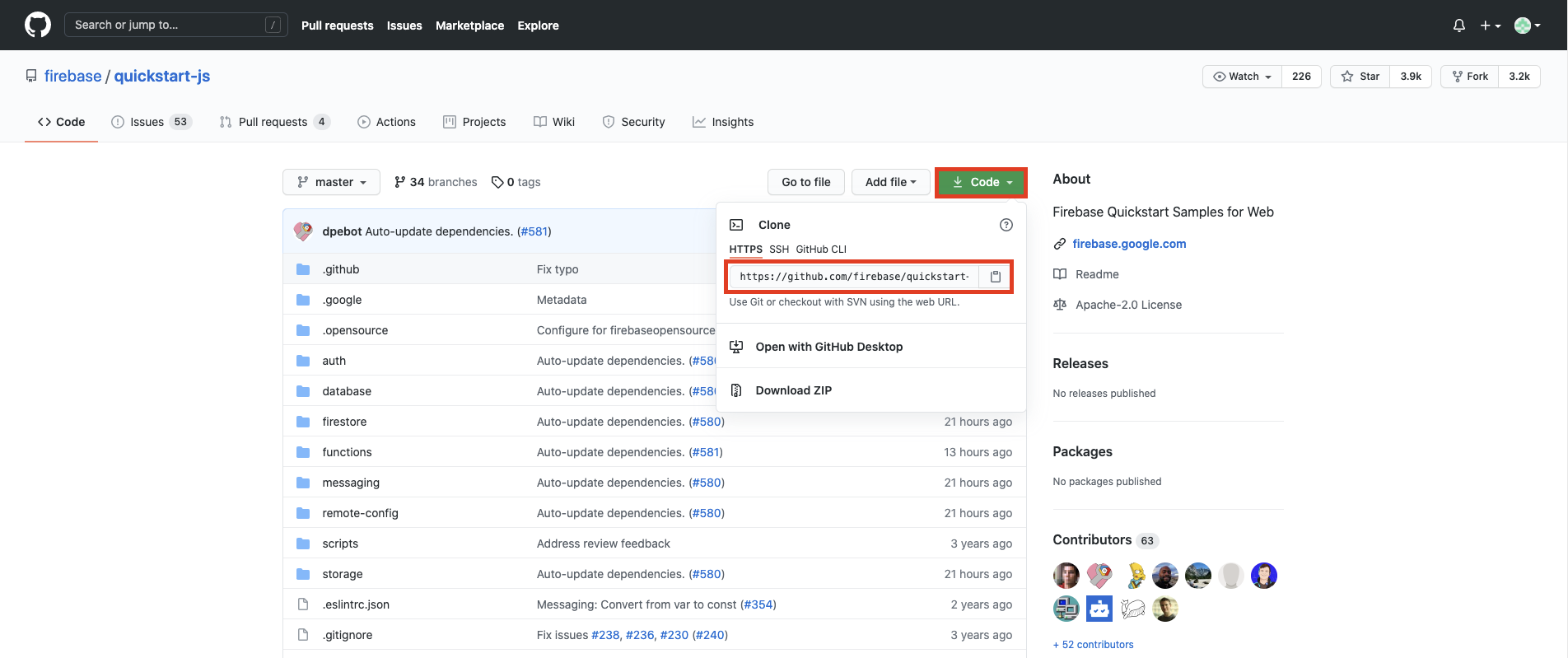View the 52 more contributors link
Screen dimensions: 1568x658
pyautogui.click(x=1093, y=645)
